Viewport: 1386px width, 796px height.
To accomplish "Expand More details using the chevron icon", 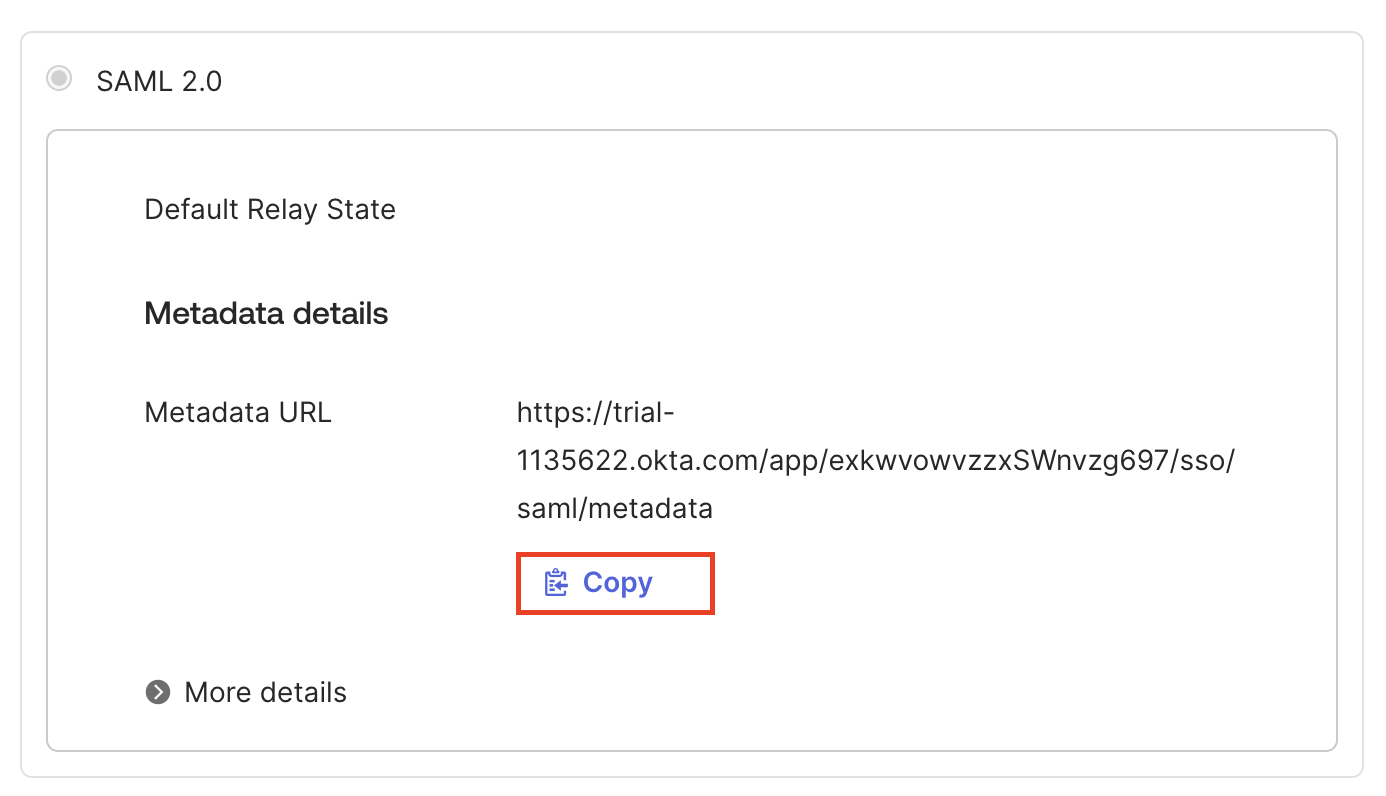I will click(x=158, y=692).
